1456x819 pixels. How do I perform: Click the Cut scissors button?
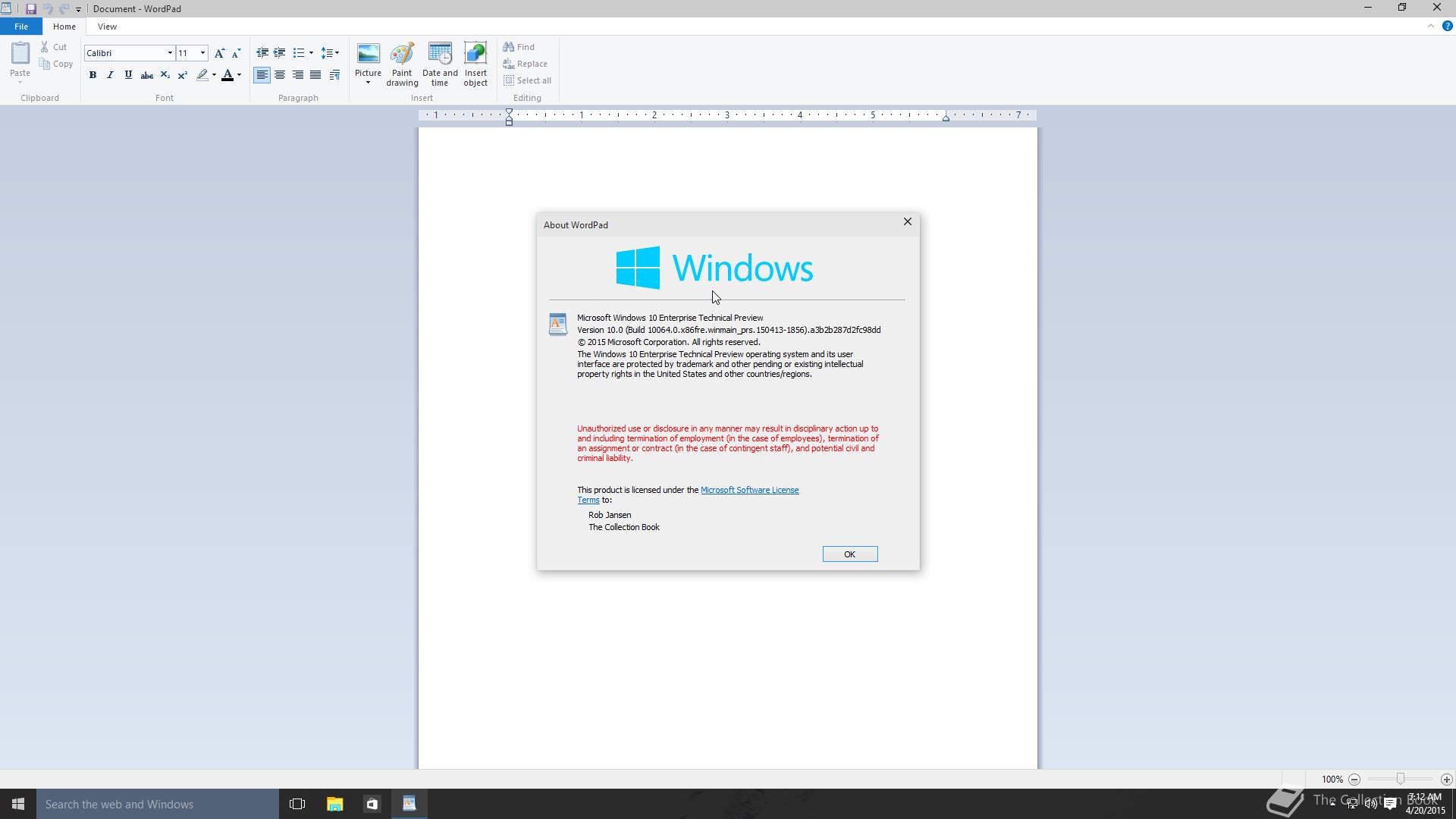[54, 47]
